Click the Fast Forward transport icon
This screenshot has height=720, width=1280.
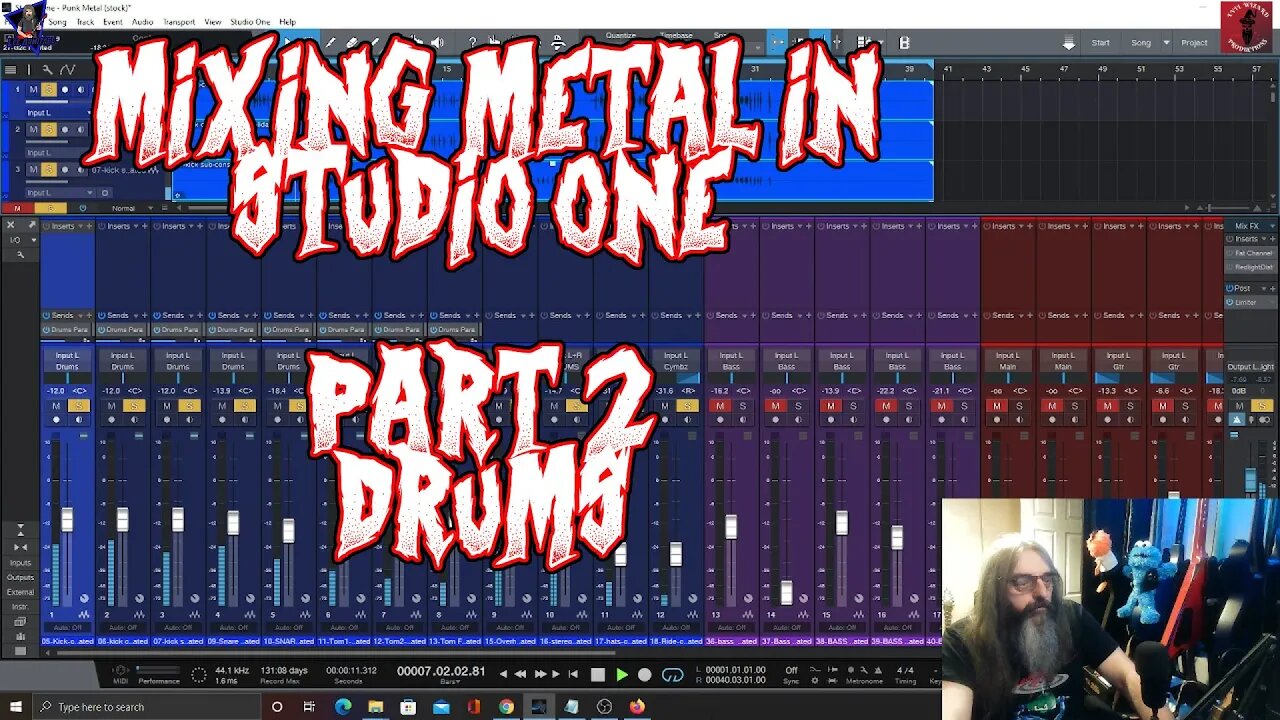click(541, 675)
